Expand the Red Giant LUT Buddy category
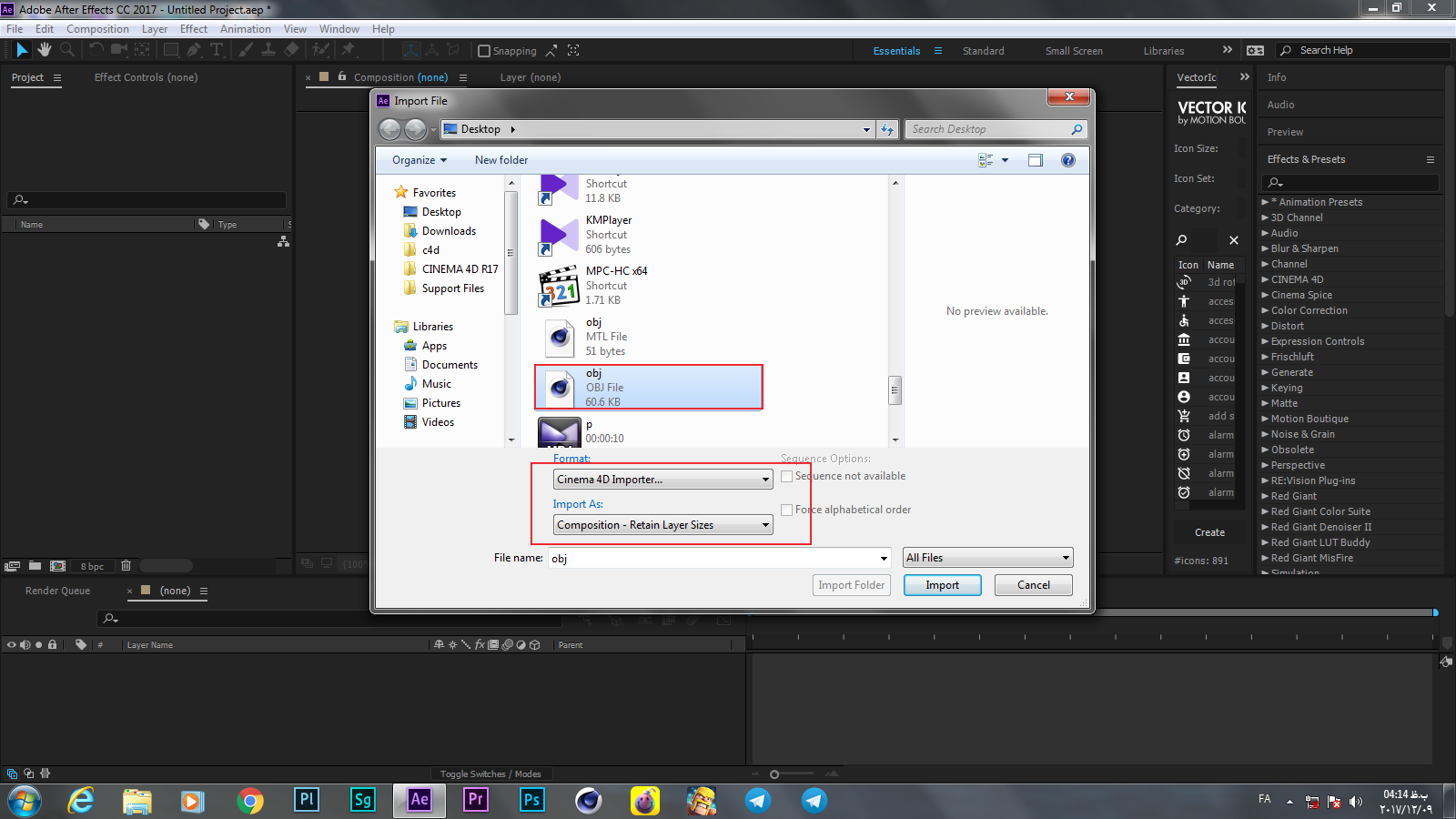Viewport: 1456px width, 819px height. coord(1265,542)
